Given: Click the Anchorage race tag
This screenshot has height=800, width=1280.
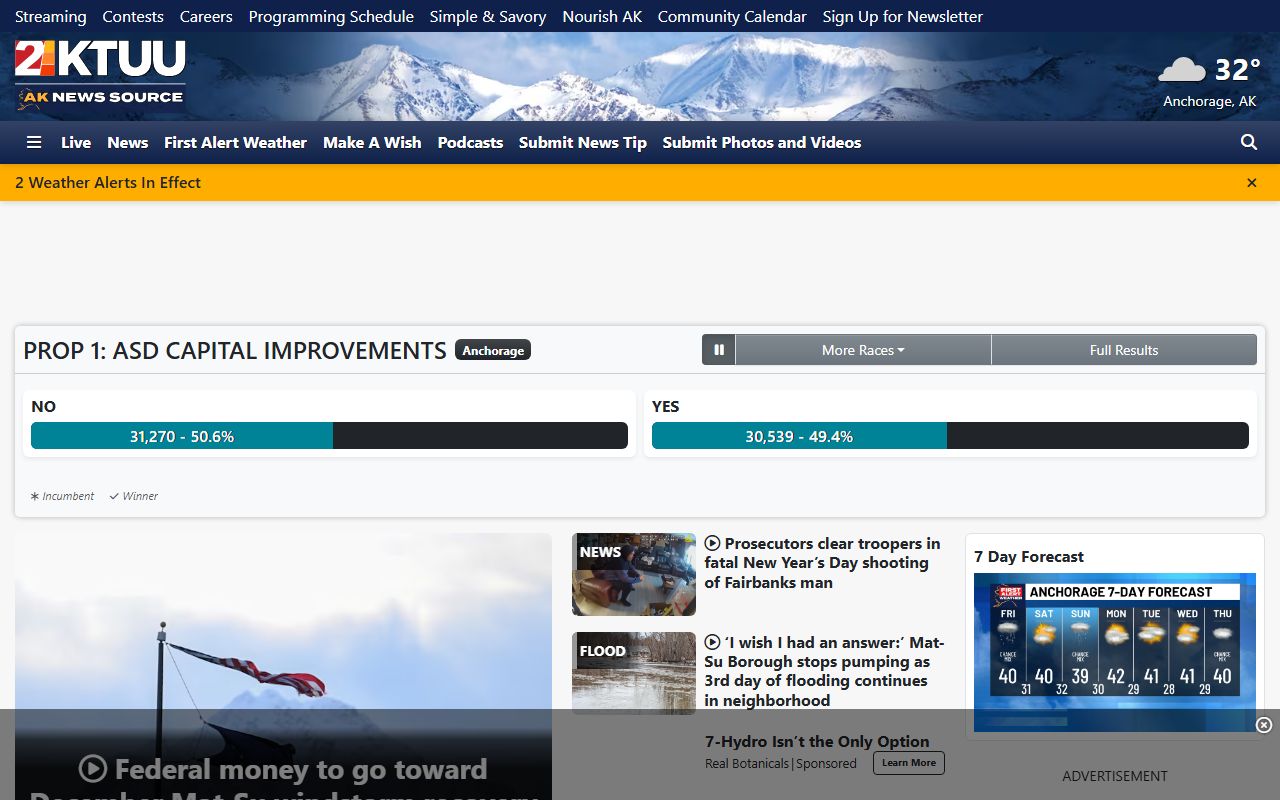Looking at the screenshot, I should [493, 350].
